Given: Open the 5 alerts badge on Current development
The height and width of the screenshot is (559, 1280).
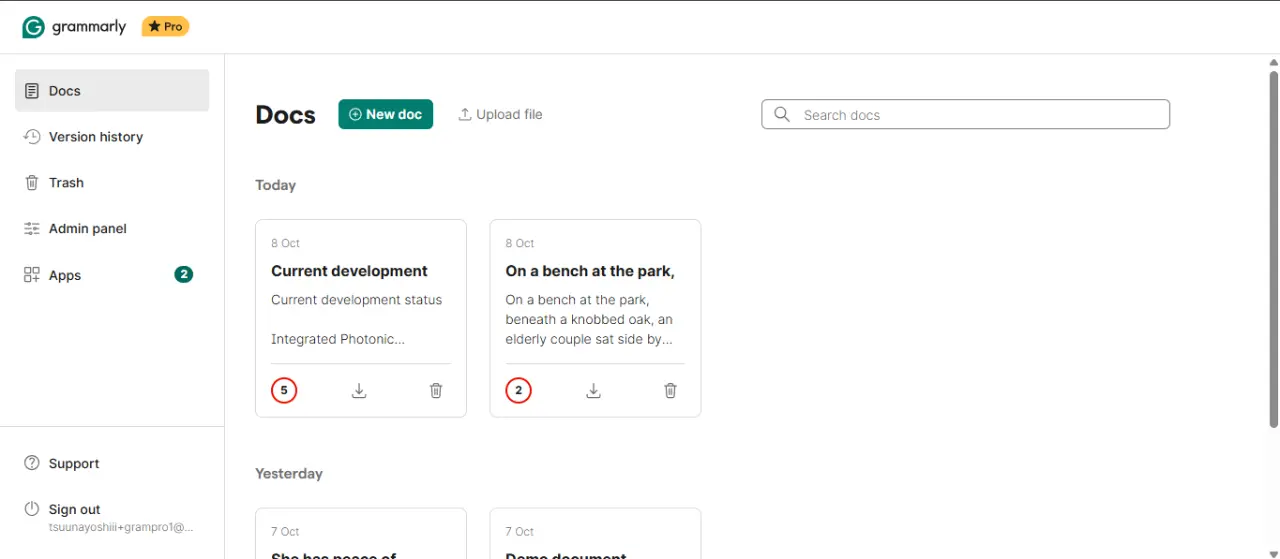Looking at the screenshot, I should coord(284,390).
